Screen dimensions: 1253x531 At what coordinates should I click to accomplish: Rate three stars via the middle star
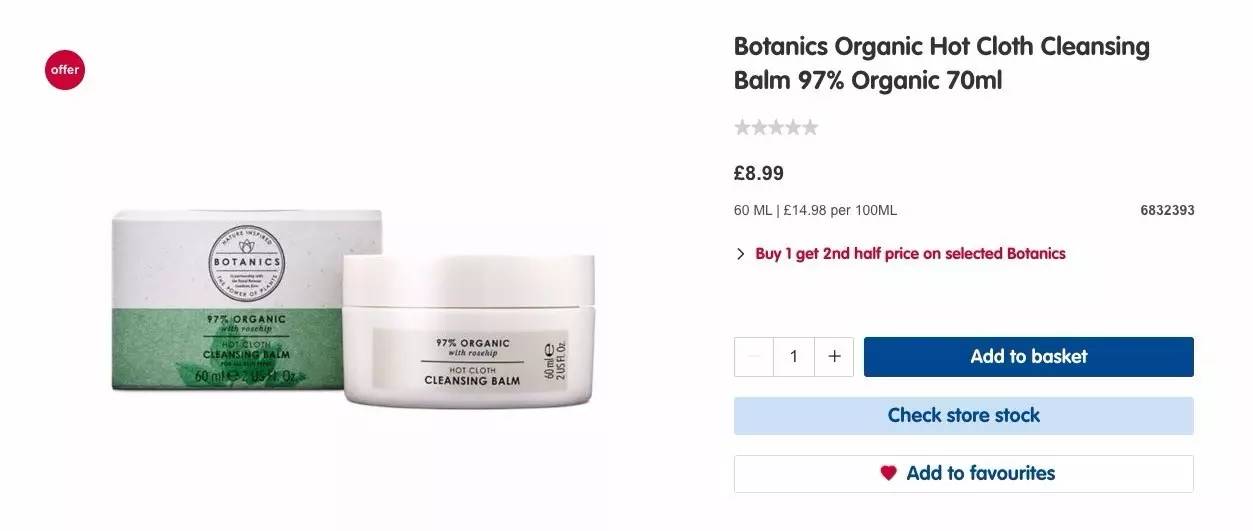click(776, 127)
